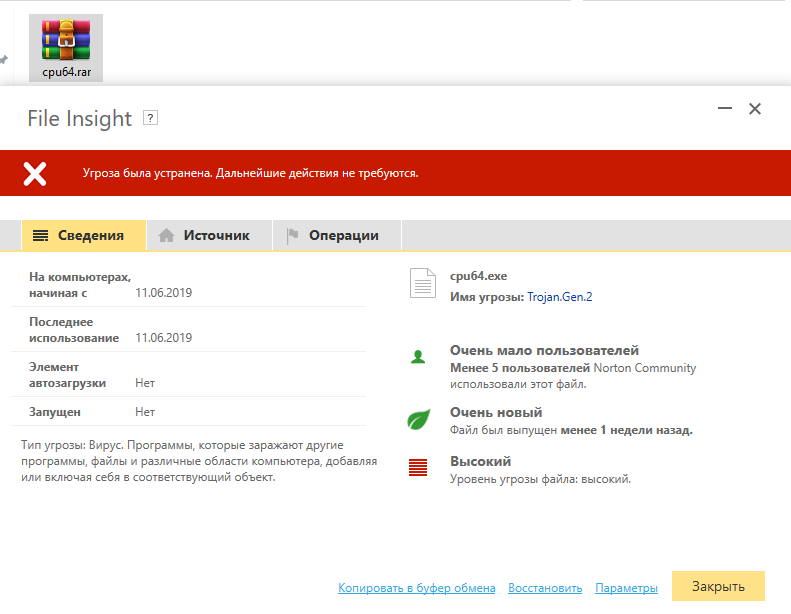Click the File Insight title text
Screen dimensions: 791x614
pos(79,119)
